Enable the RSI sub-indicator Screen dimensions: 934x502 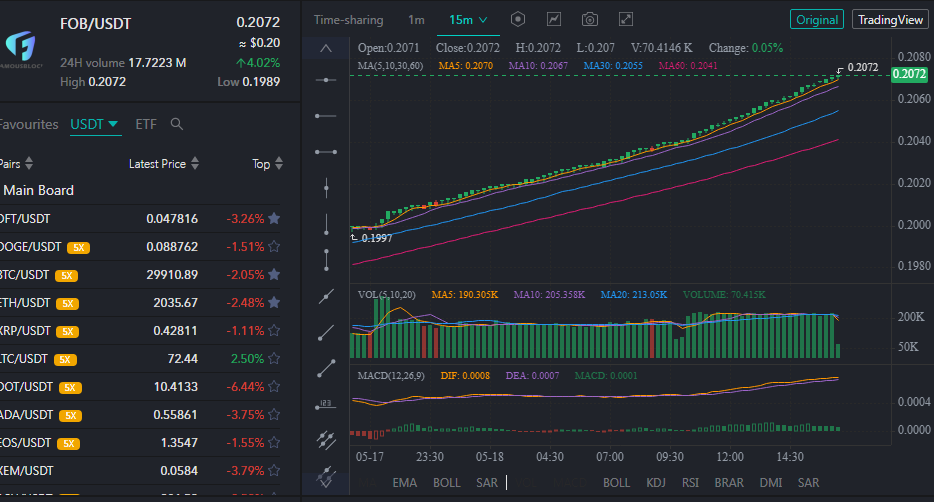[x=690, y=482]
